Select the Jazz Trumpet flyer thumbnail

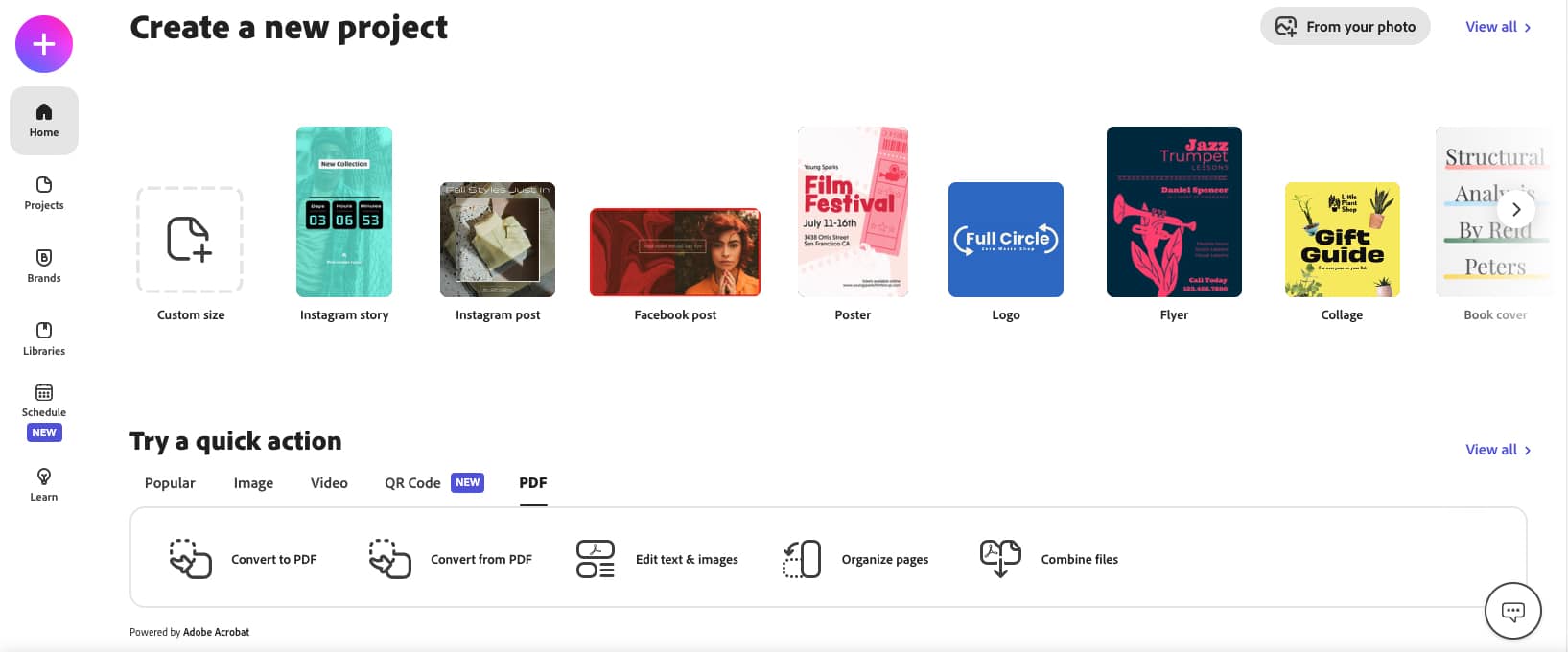[x=1174, y=212]
